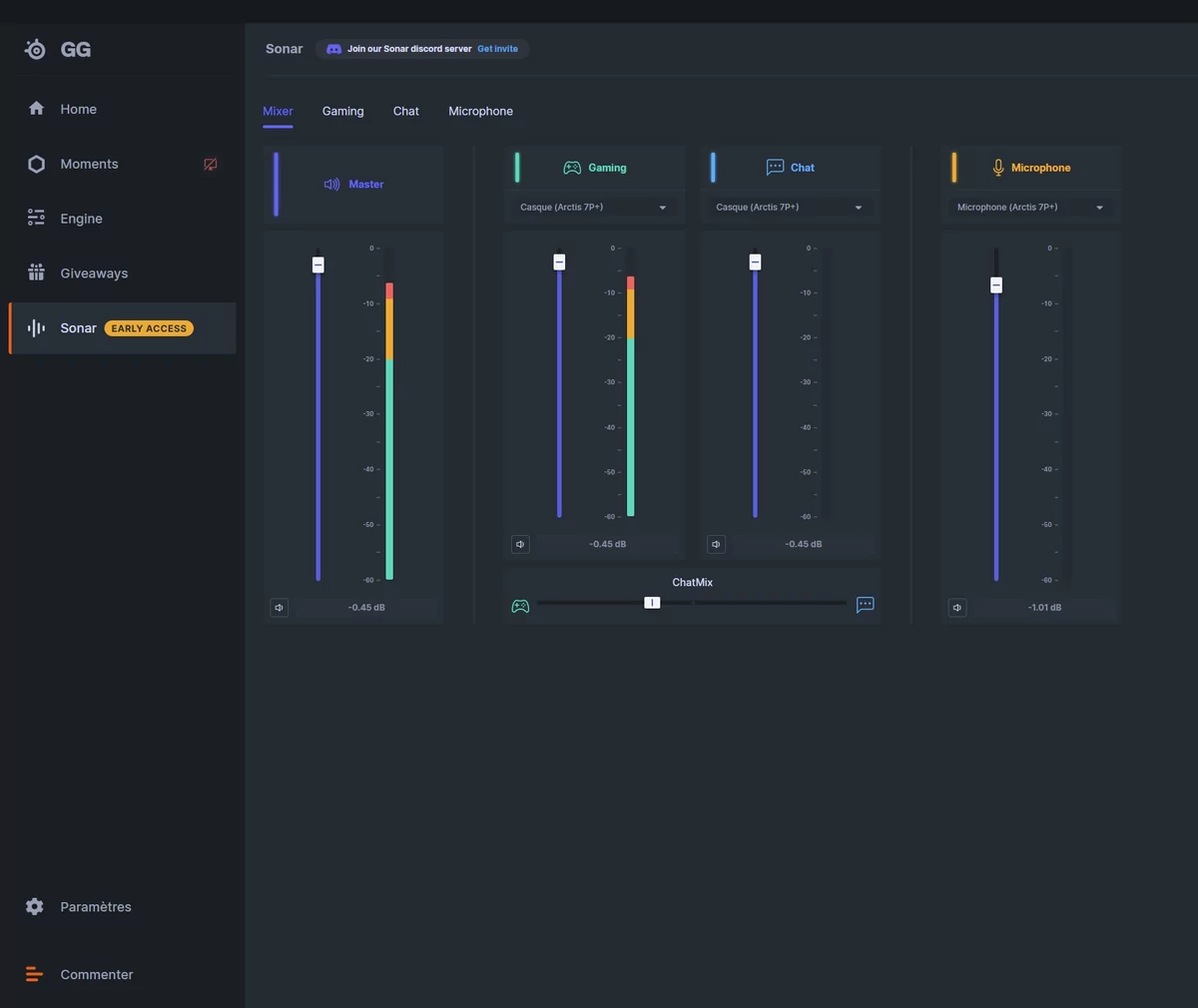Click the Chat -0.45 dB value
The image size is (1198, 1008).
coord(804,545)
